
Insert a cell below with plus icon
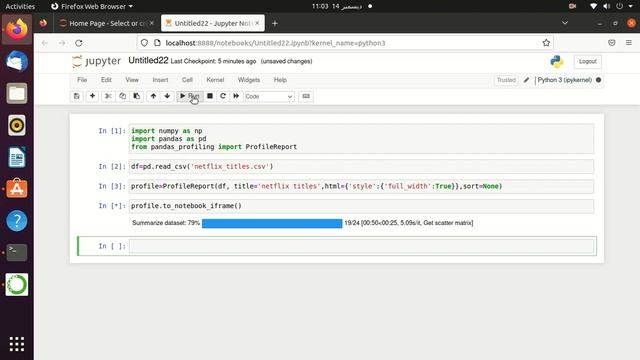pos(93,96)
